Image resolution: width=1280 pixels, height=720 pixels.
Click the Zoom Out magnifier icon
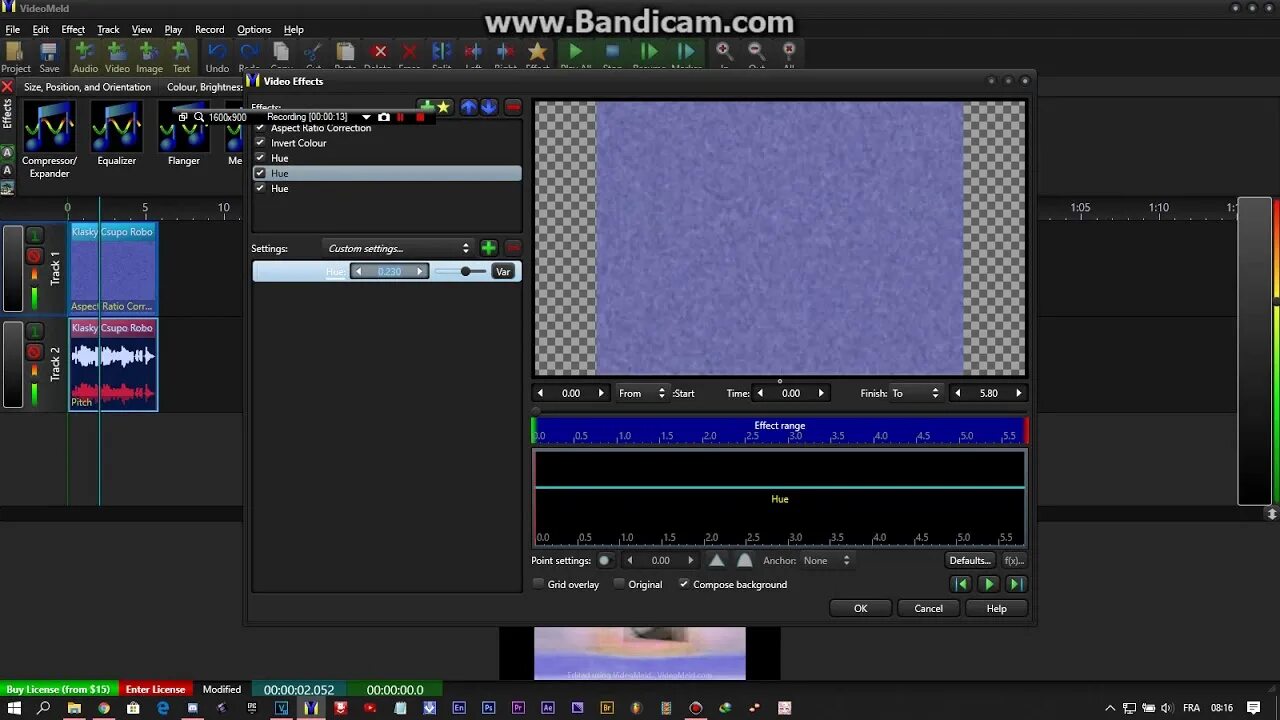[756, 52]
